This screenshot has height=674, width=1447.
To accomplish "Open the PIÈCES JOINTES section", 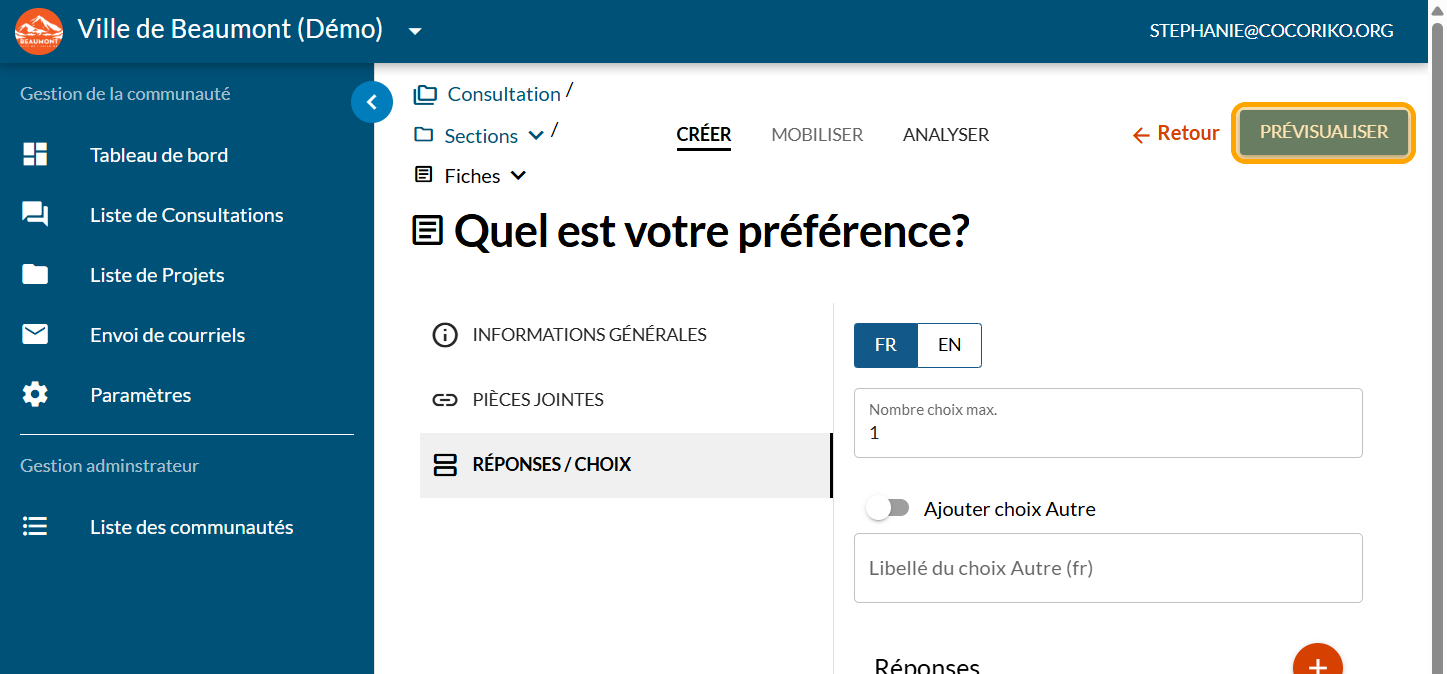I will pos(538,400).
